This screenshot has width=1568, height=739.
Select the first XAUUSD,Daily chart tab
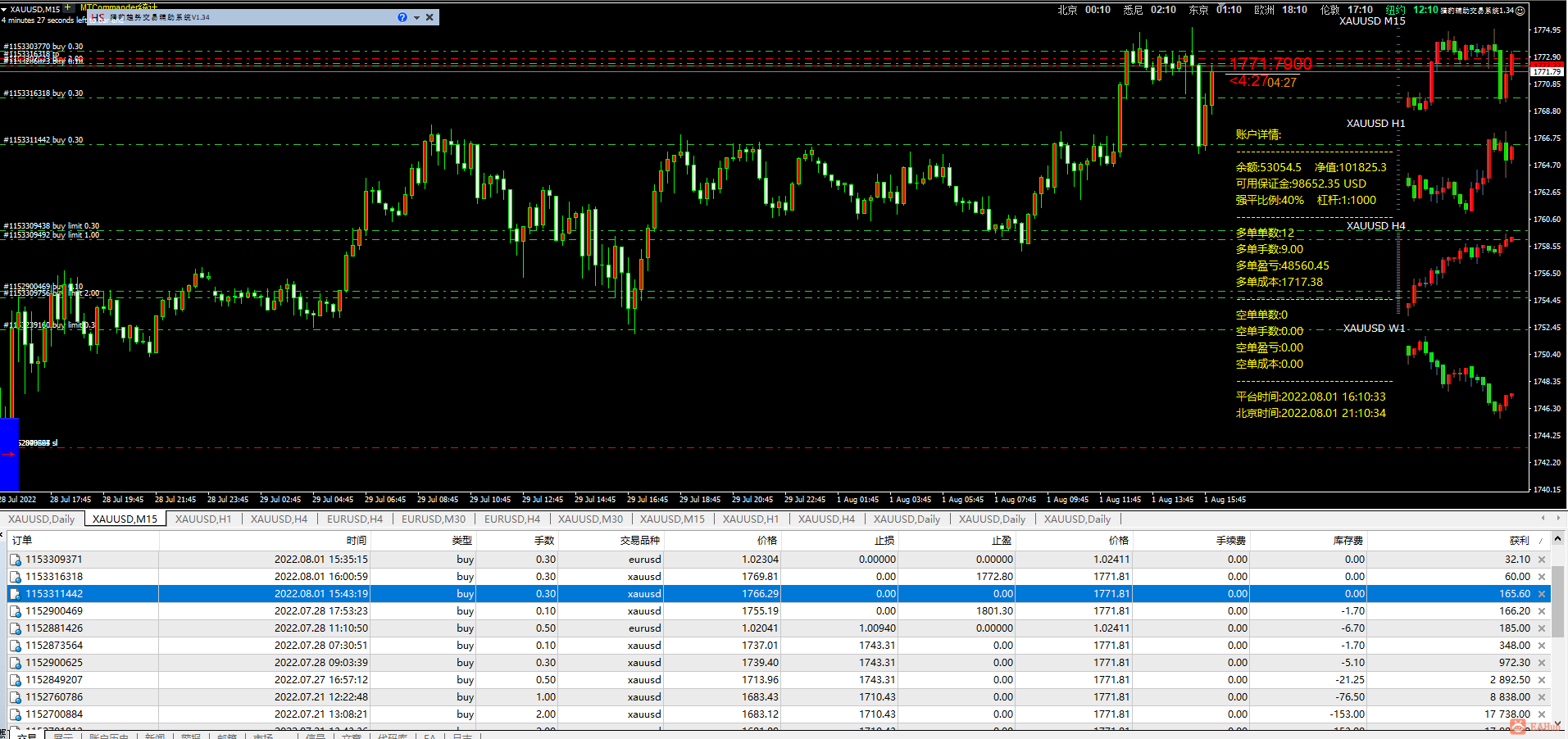pyautogui.click(x=41, y=519)
